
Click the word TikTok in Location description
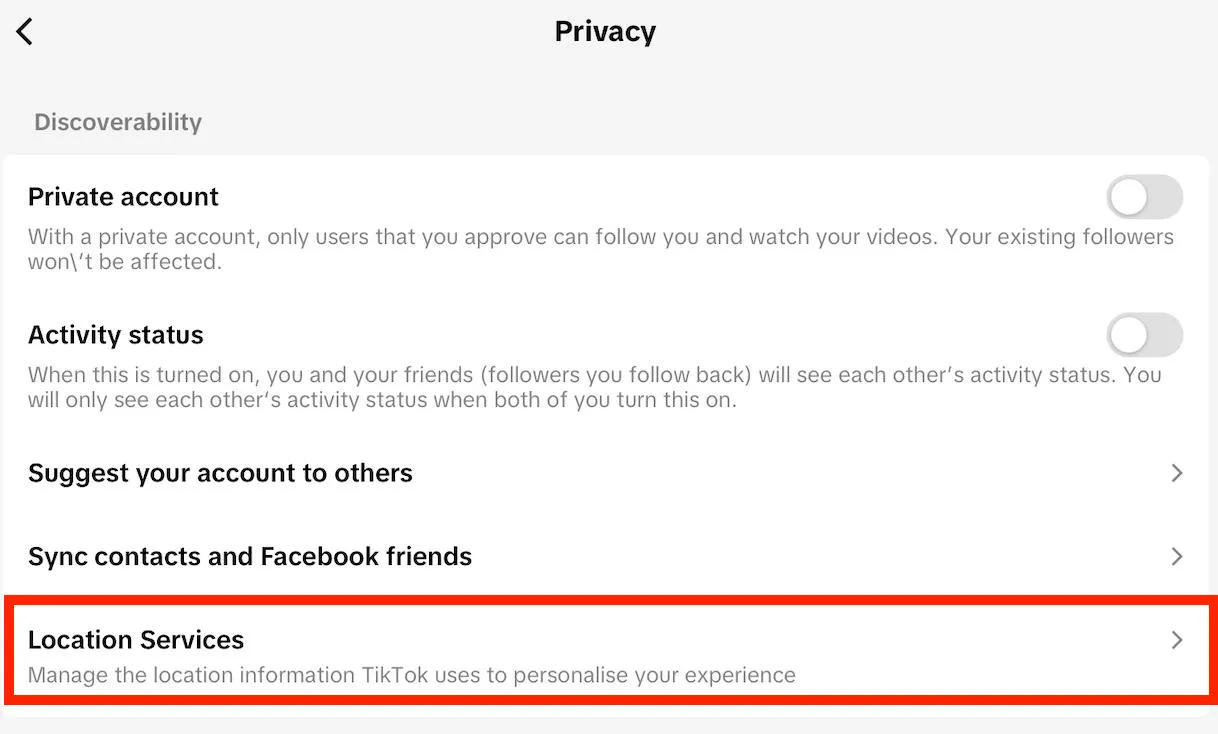point(394,675)
